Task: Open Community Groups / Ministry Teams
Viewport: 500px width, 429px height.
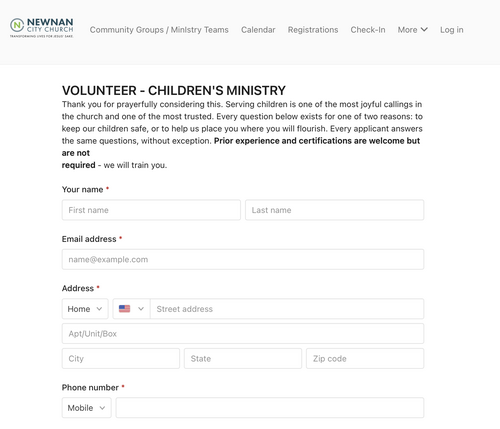Action: [159, 30]
